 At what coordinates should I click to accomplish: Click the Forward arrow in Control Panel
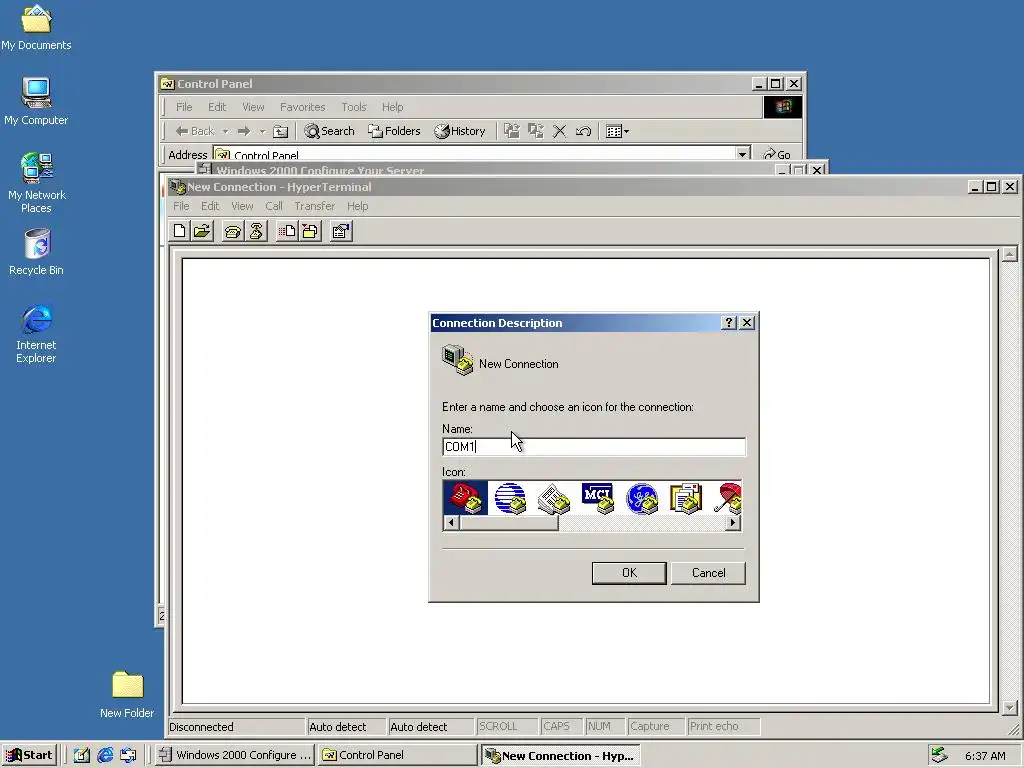244,131
